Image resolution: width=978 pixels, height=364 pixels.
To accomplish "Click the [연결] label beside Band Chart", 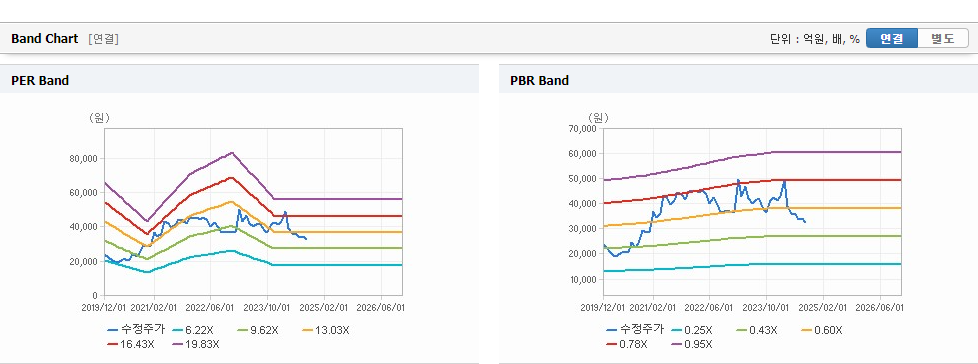I will (x=104, y=39).
